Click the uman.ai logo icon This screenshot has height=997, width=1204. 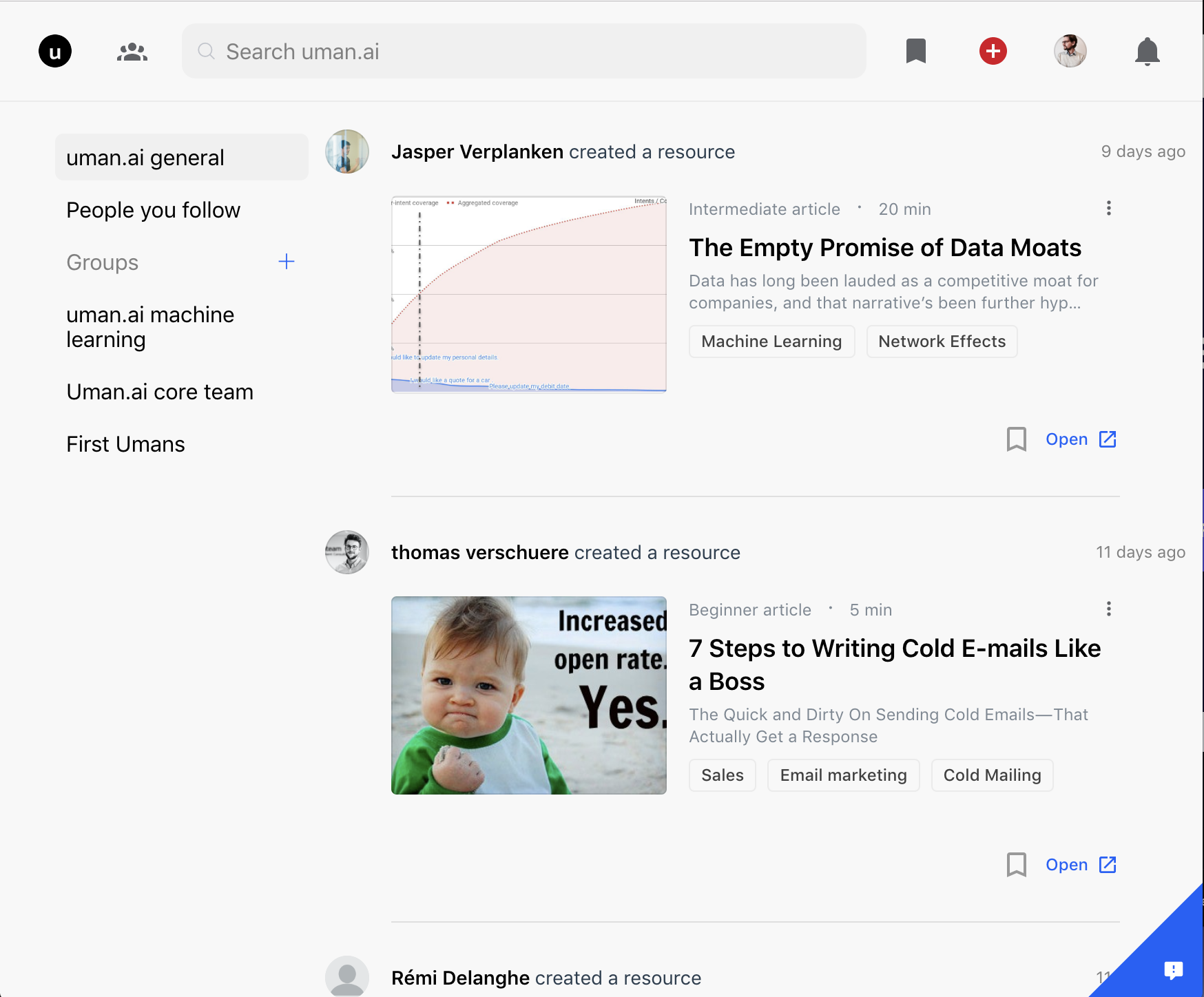pyautogui.click(x=55, y=52)
